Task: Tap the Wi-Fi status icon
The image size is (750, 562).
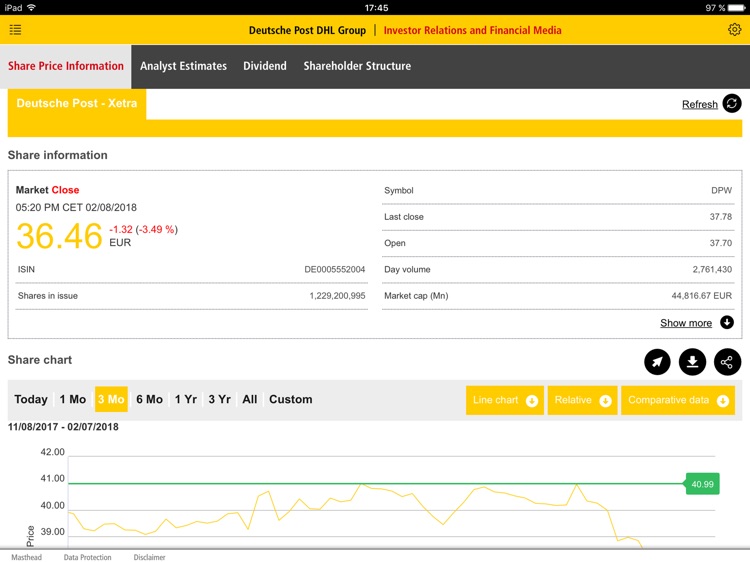Action: coord(31,8)
